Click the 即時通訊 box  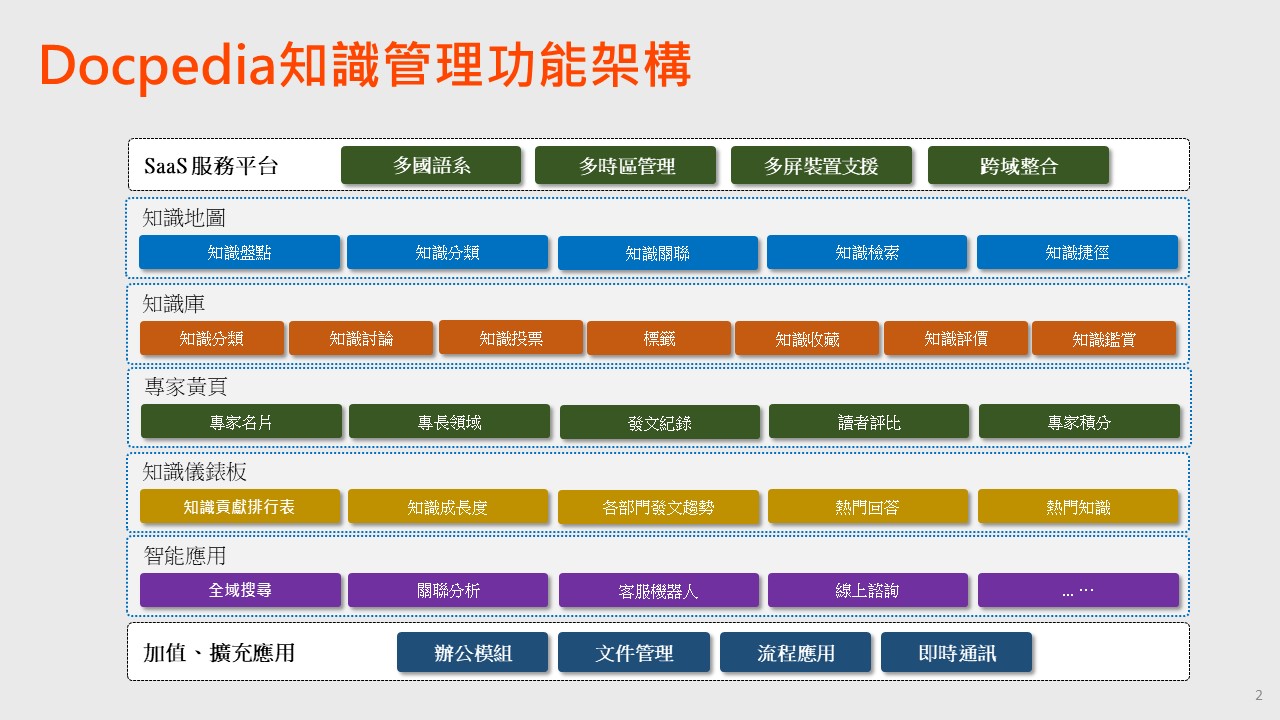click(956, 652)
